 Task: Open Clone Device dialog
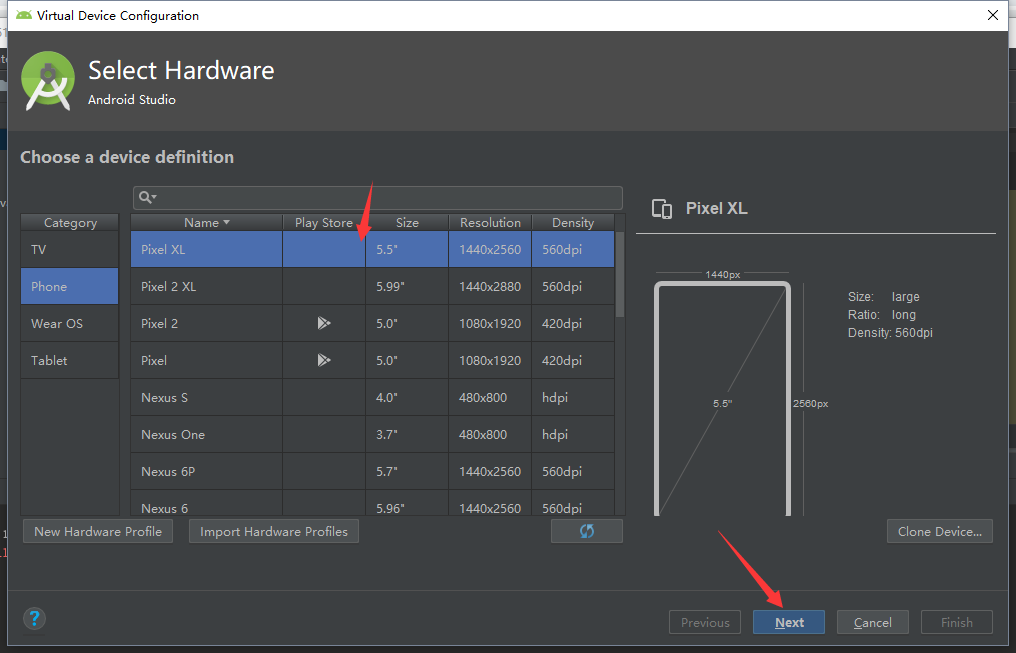click(939, 530)
